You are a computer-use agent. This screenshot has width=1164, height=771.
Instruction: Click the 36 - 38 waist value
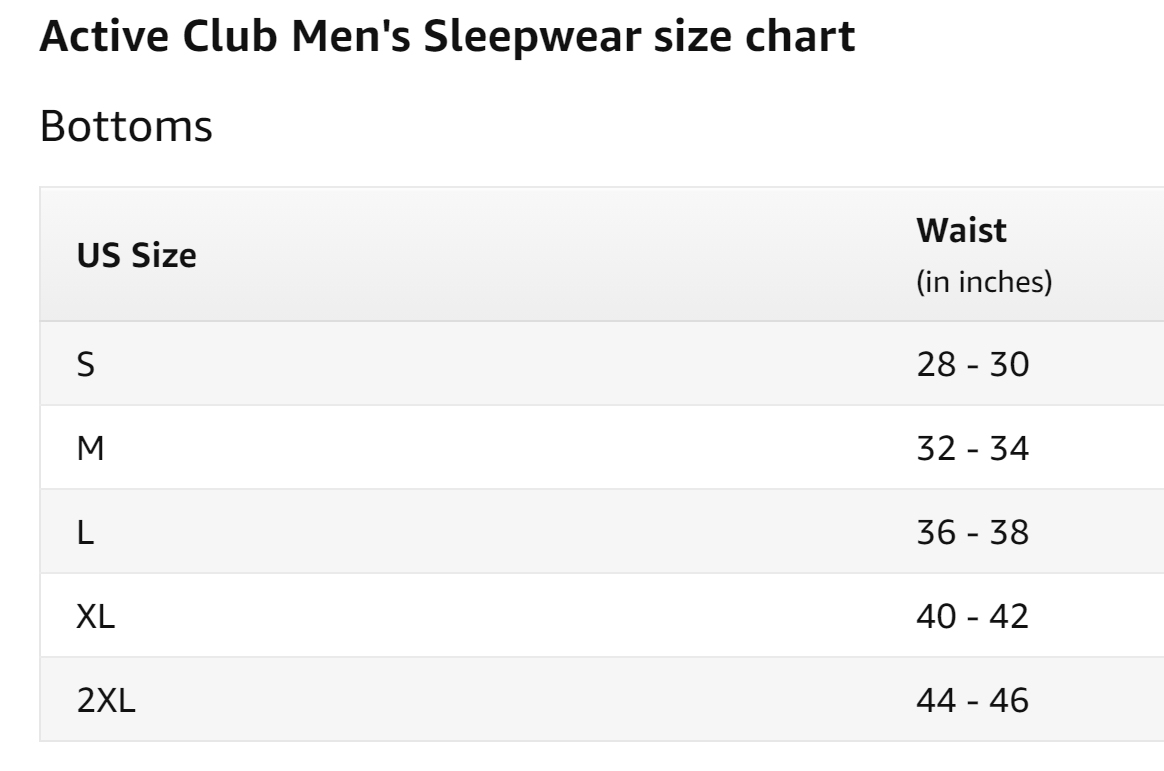[972, 532]
